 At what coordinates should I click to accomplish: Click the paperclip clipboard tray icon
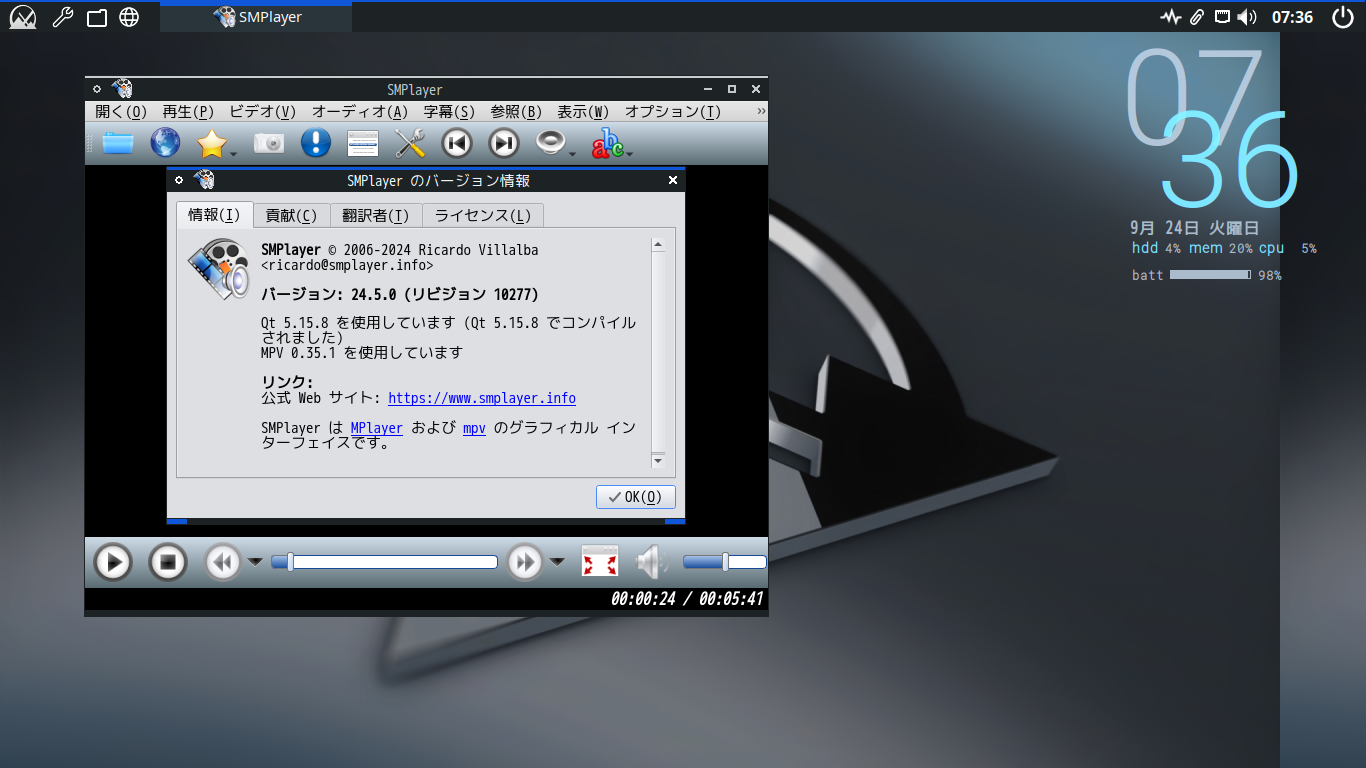1197,17
